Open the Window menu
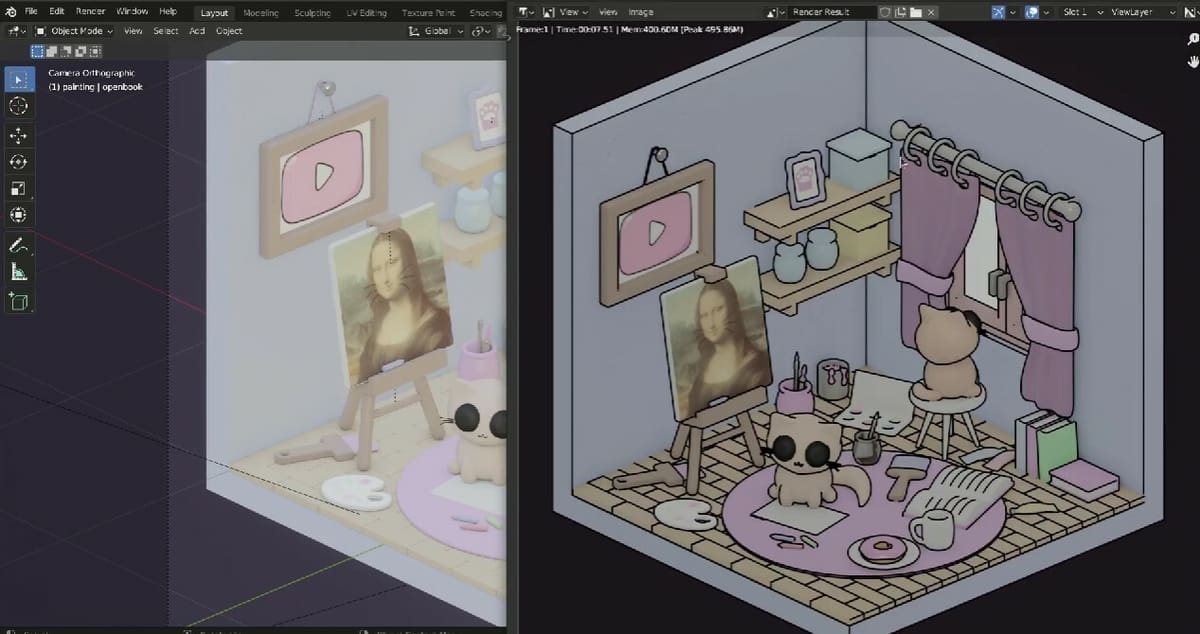 point(132,11)
